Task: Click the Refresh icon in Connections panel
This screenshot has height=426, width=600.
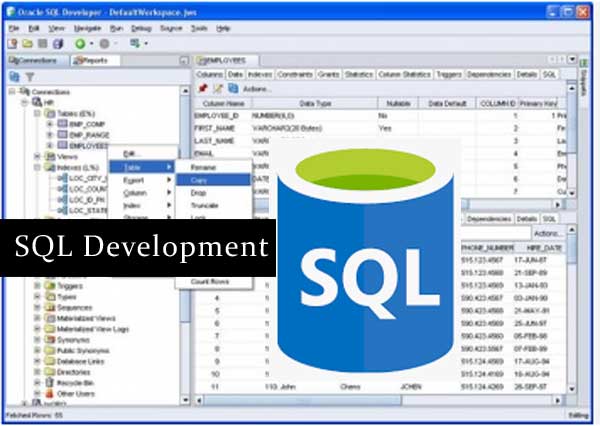Action: (15, 77)
